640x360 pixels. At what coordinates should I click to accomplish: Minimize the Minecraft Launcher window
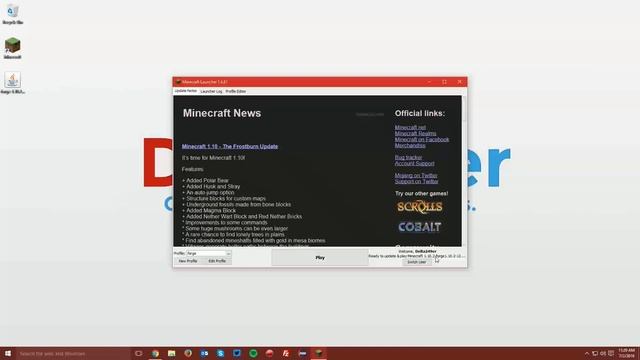point(429,82)
